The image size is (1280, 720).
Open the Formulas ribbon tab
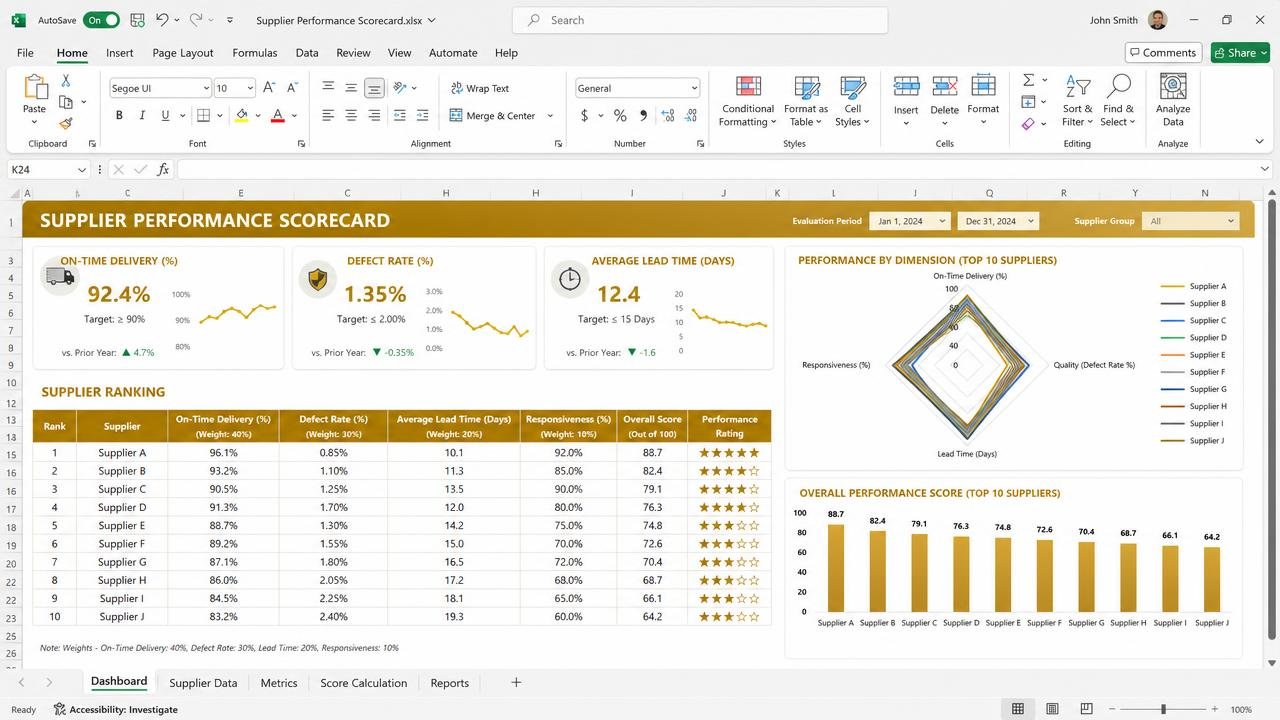click(255, 53)
